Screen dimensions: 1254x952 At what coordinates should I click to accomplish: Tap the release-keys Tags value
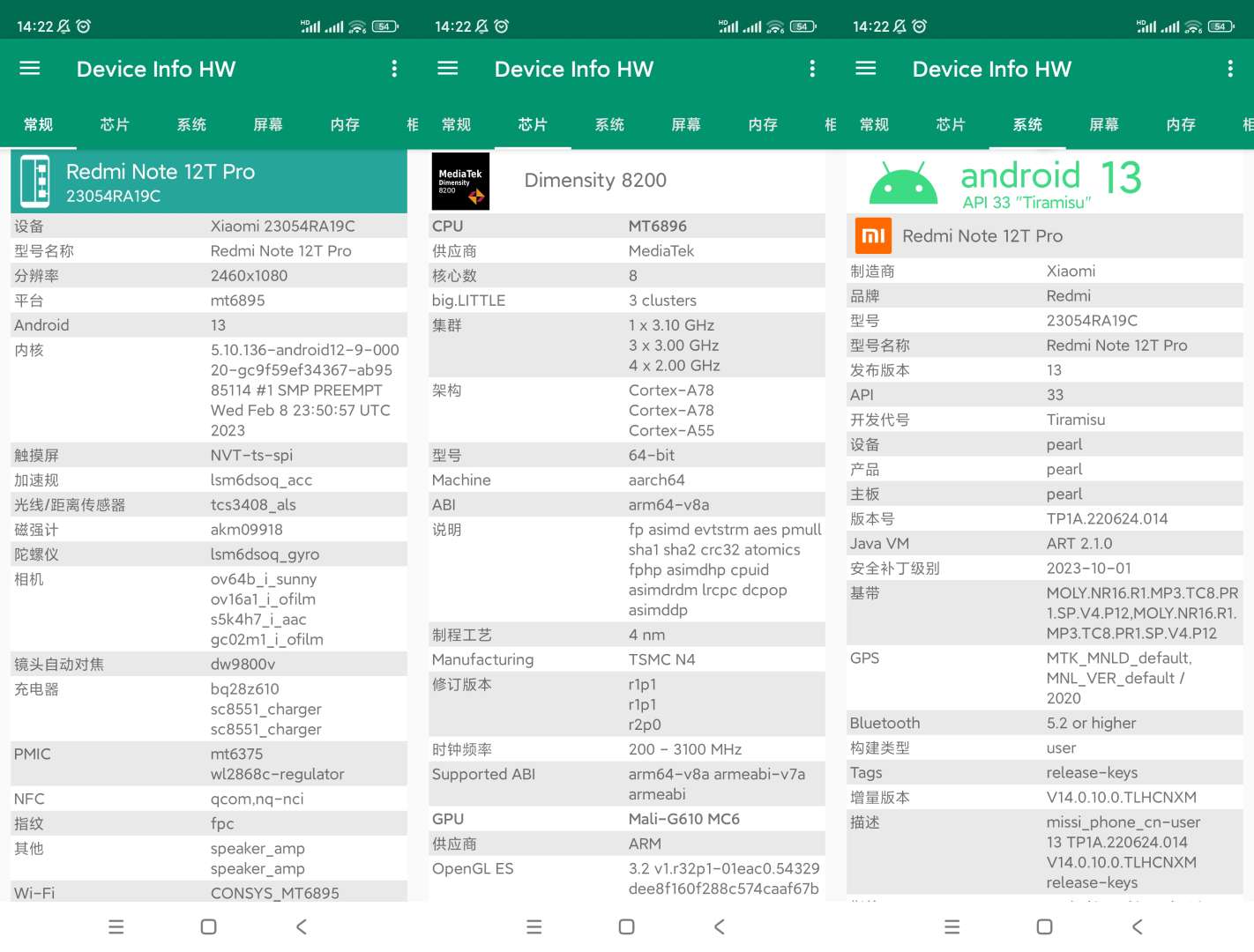[1092, 773]
